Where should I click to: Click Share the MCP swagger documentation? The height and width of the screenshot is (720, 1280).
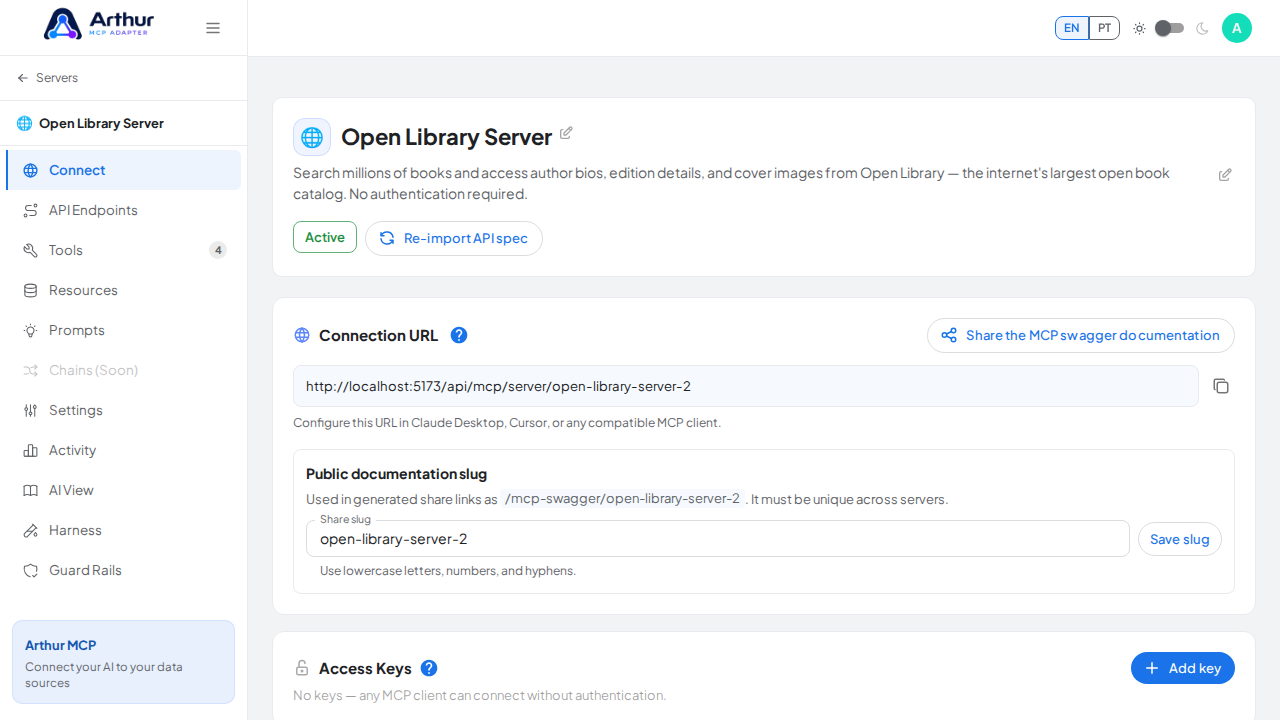[x=1081, y=335]
